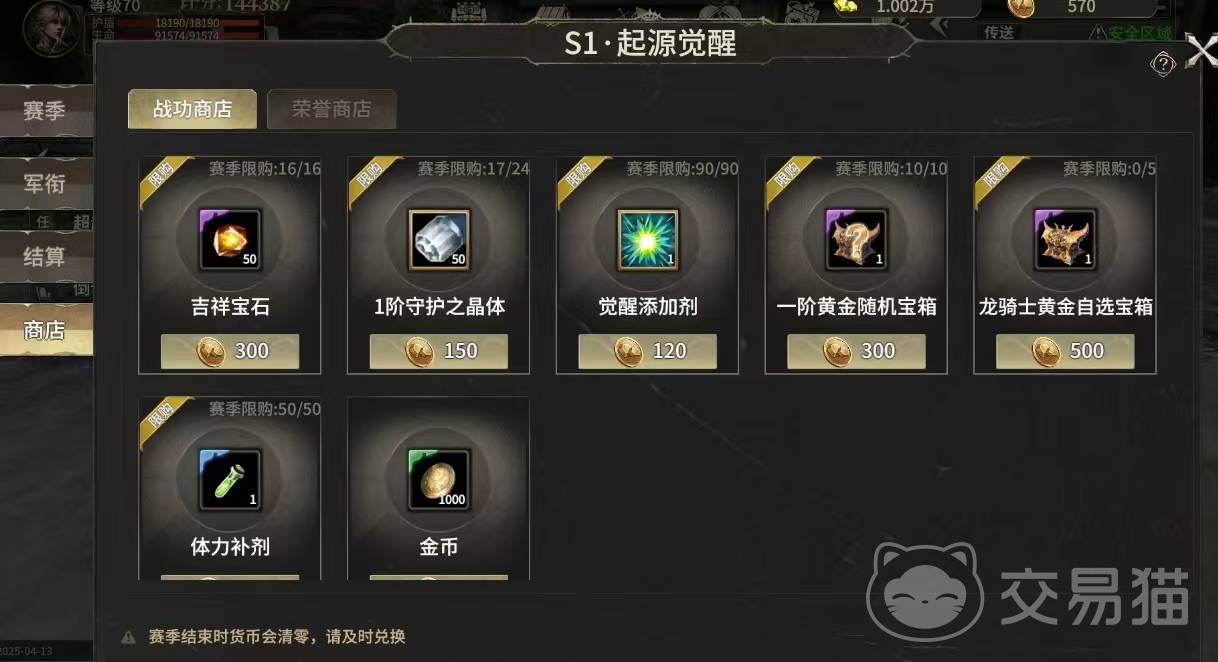Close the S1·起源觉醒 shop window
1218x662 pixels.
[x=1201, y=49]
